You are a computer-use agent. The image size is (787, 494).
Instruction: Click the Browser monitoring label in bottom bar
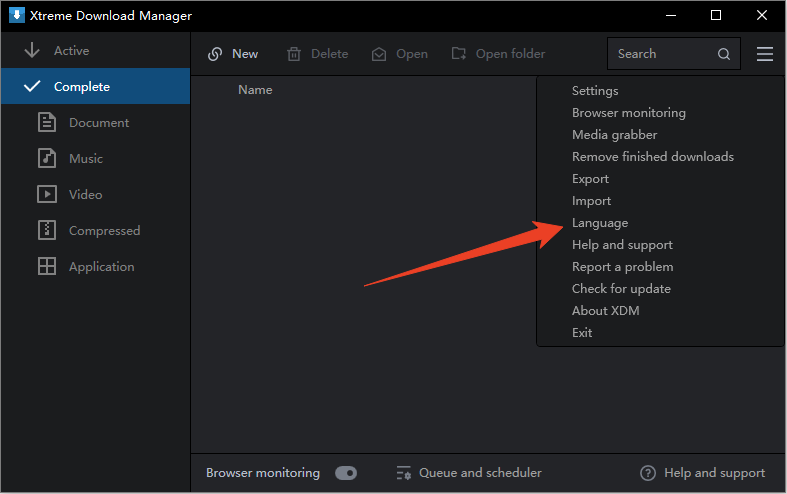[x=263, y=473]
